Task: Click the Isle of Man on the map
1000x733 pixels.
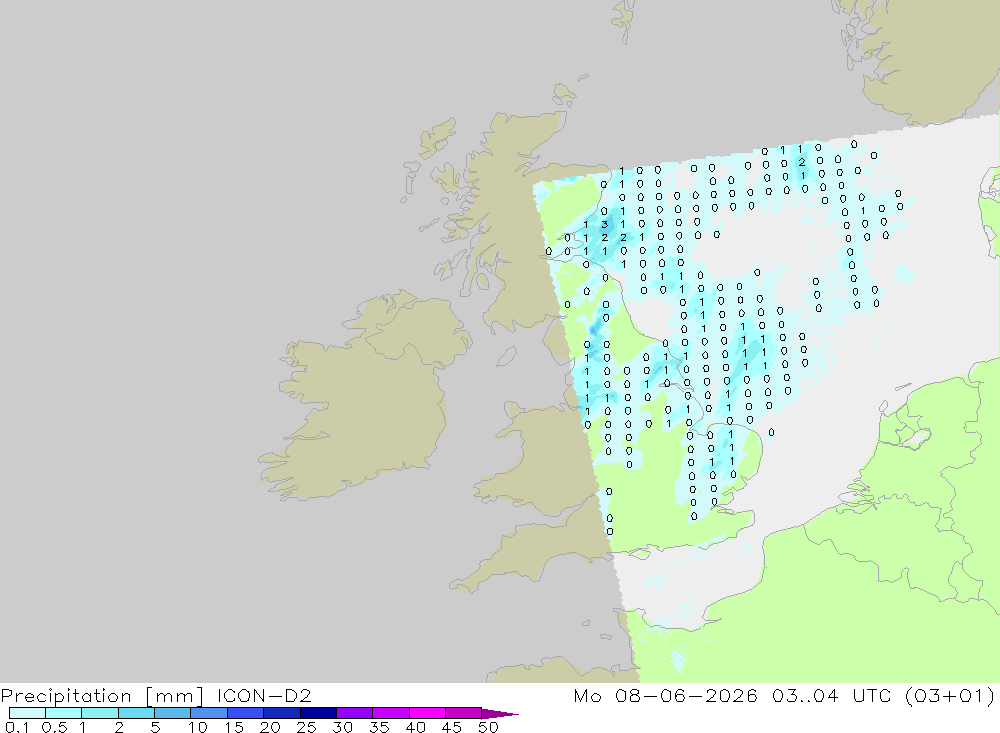Action: coord(506,356)
